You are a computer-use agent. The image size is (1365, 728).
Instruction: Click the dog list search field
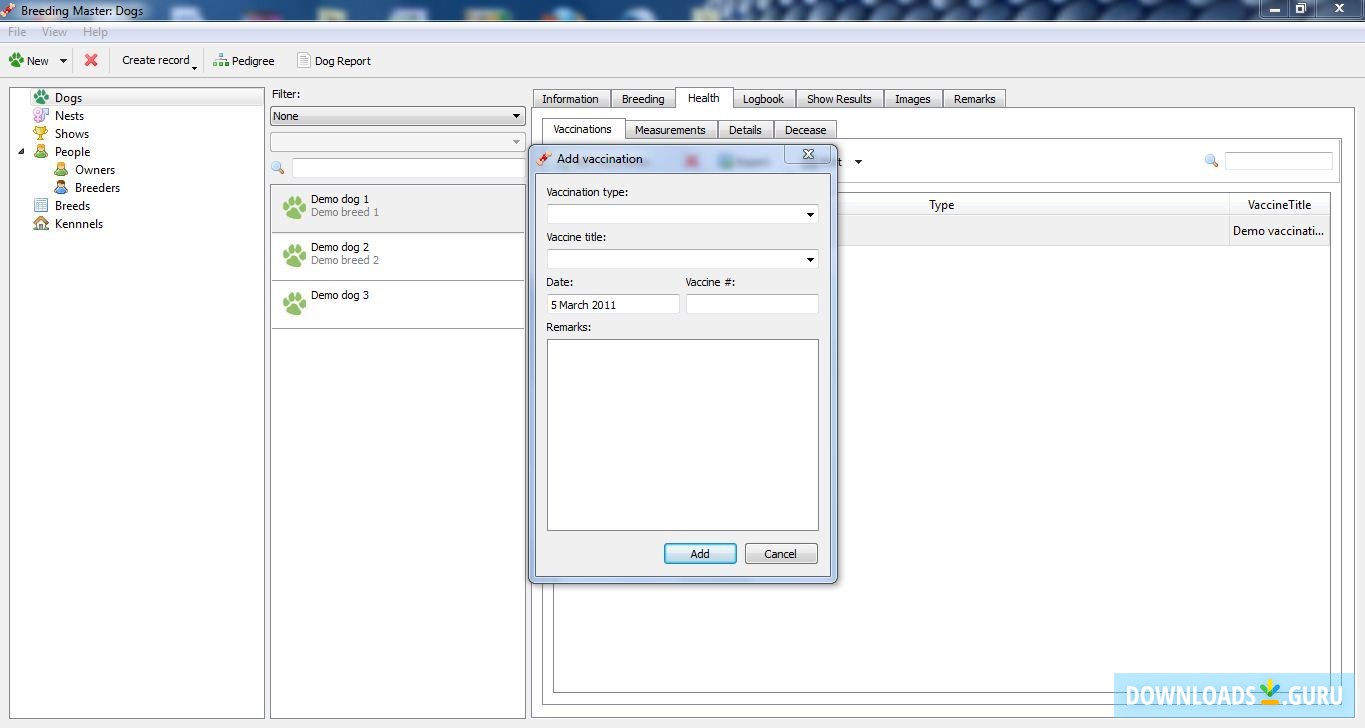pyautogui.click(x=408, y=168)
